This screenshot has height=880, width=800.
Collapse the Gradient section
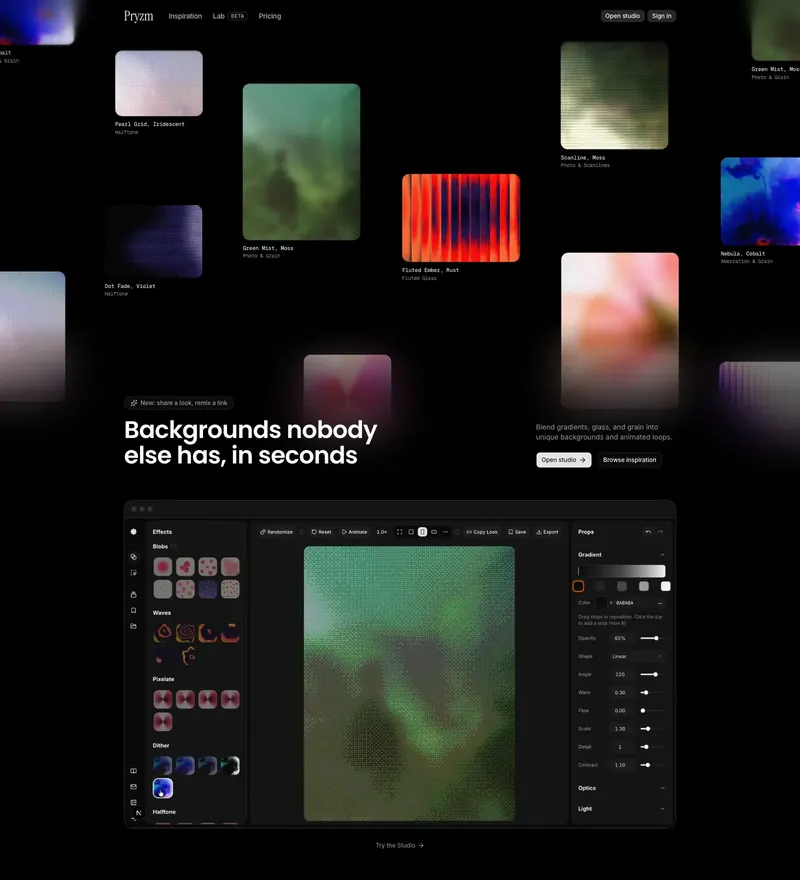point(662,554)
